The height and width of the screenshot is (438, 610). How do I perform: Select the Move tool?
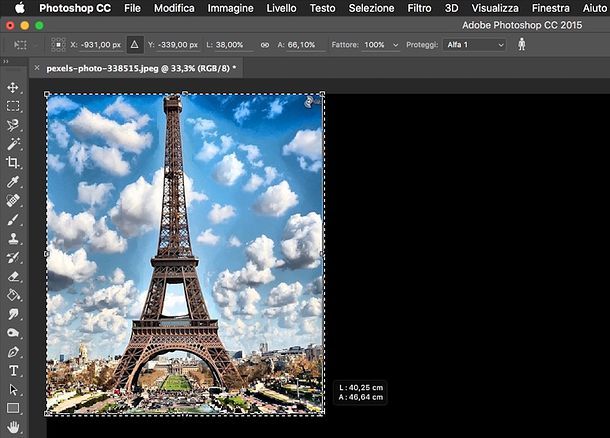coord(13,87)
